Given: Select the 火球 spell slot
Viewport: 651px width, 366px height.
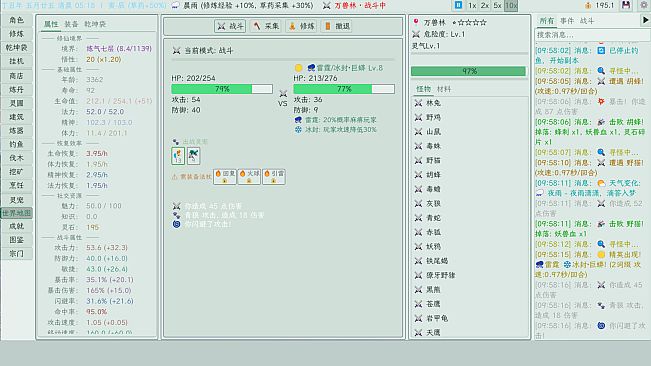Looking at the screenshot, I should click(x=249, y=176).
